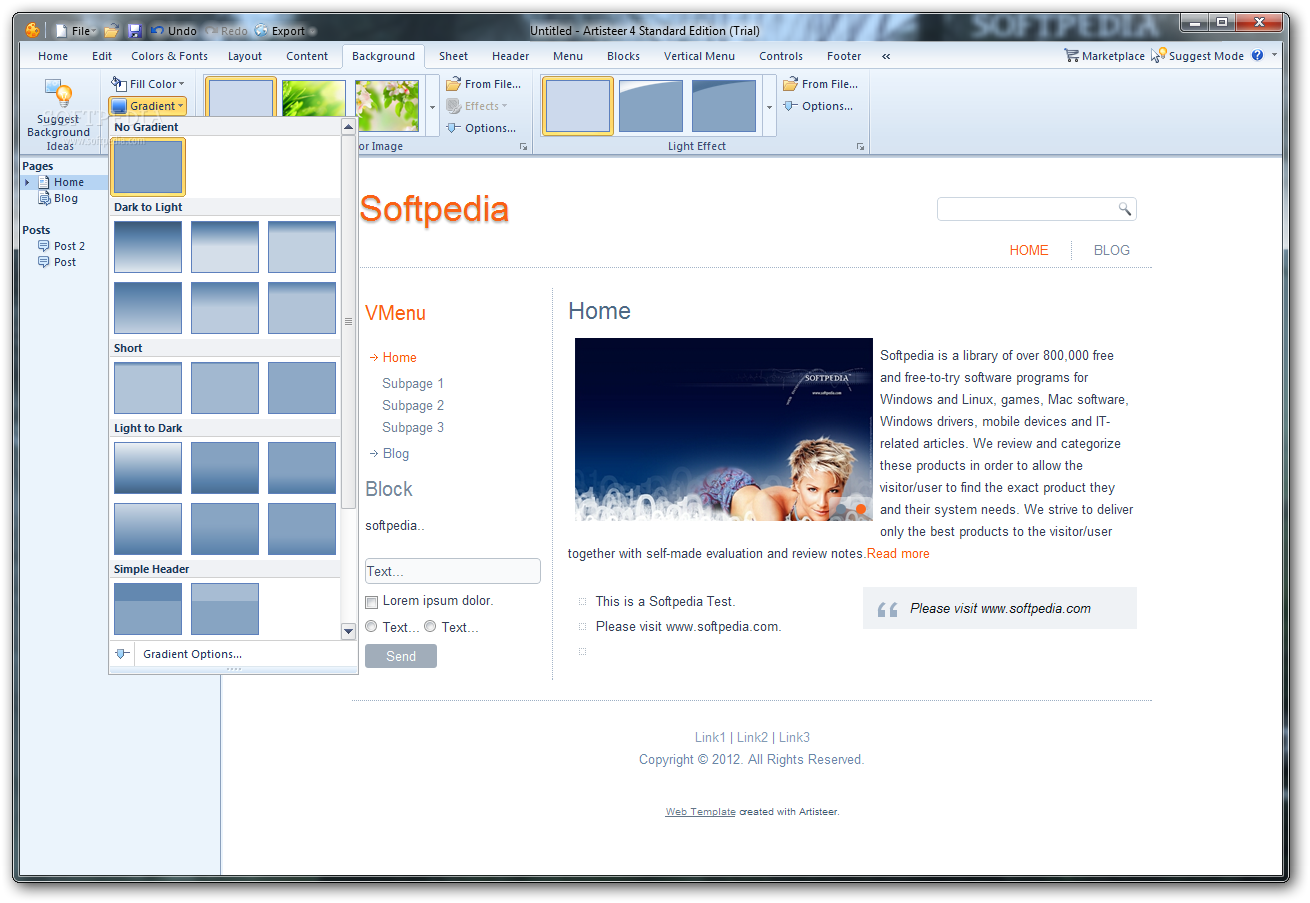Open Marketplace via the shopping cart icon
The width and height of the screenshot is (1310, 903).
point(1071,56)
